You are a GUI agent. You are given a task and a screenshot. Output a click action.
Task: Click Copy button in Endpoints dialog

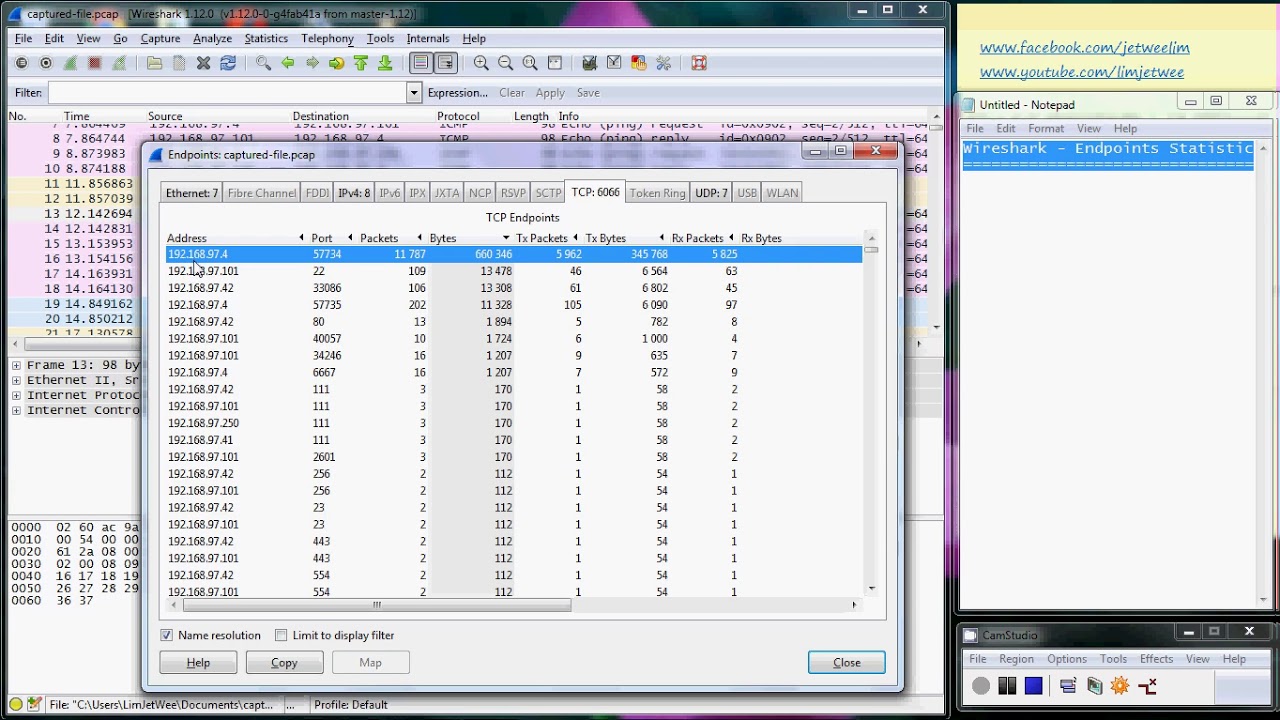284,662
